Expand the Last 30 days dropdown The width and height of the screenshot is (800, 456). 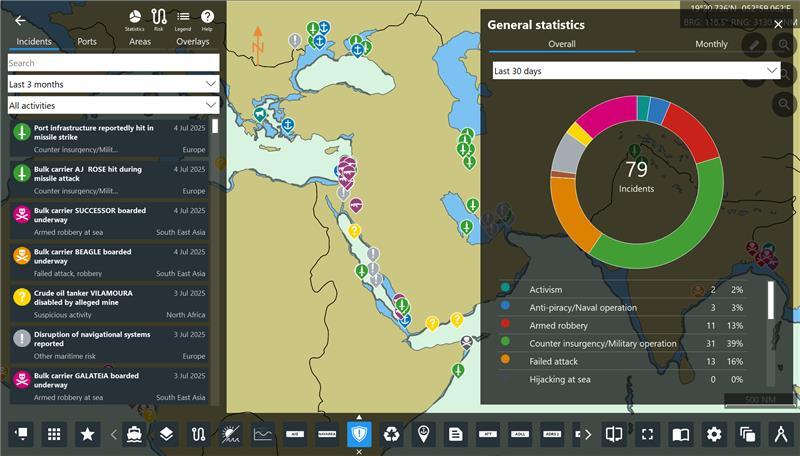636,71
